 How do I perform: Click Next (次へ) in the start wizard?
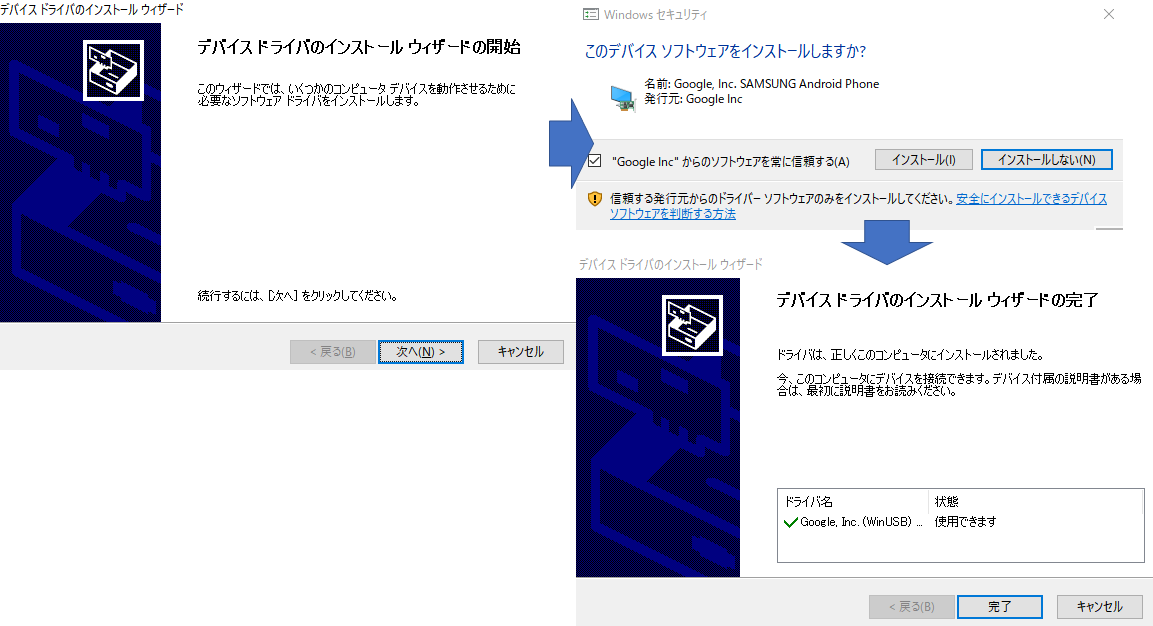pyautogui.click(x=421, y=352)
